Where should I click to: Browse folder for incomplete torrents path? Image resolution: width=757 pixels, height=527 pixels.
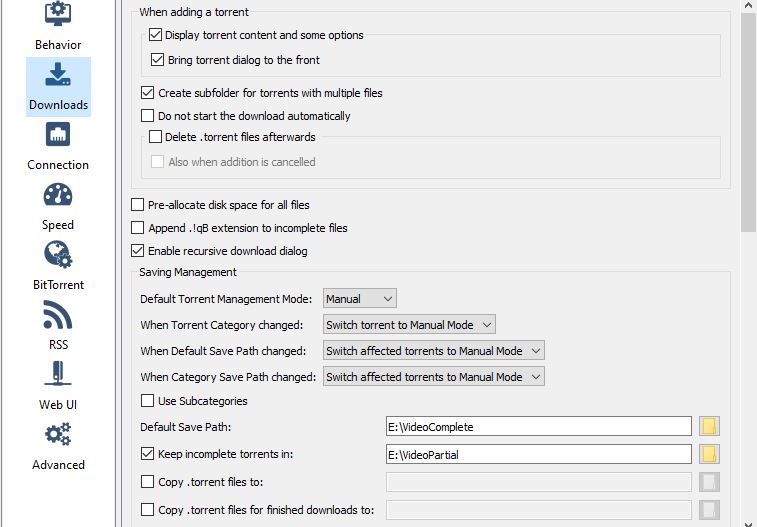point(709,455)
